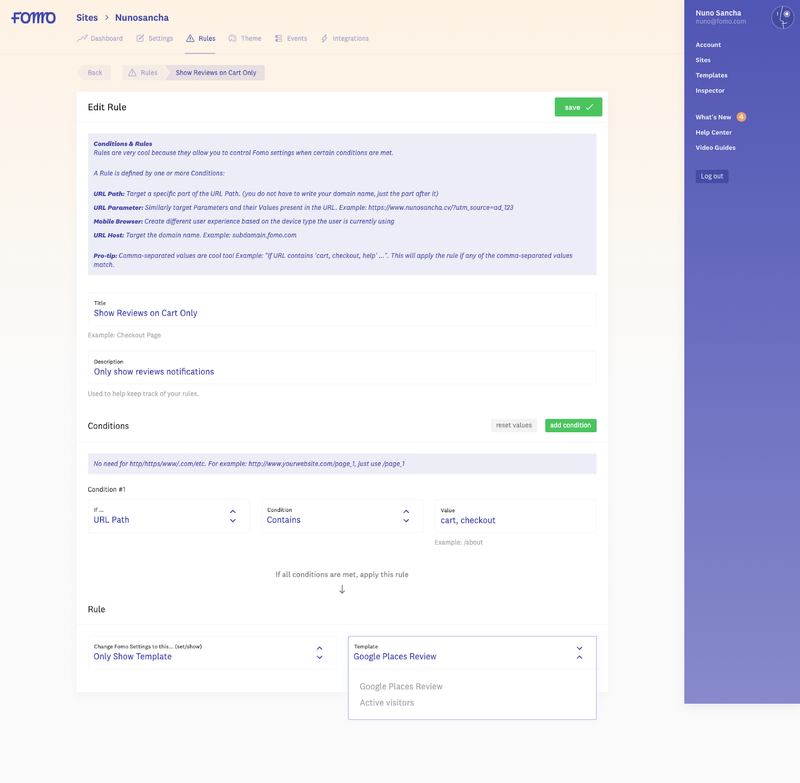Log out of the account
Image resolution: width=800 pixels, height=783 pixels.
tap(712, 176)
